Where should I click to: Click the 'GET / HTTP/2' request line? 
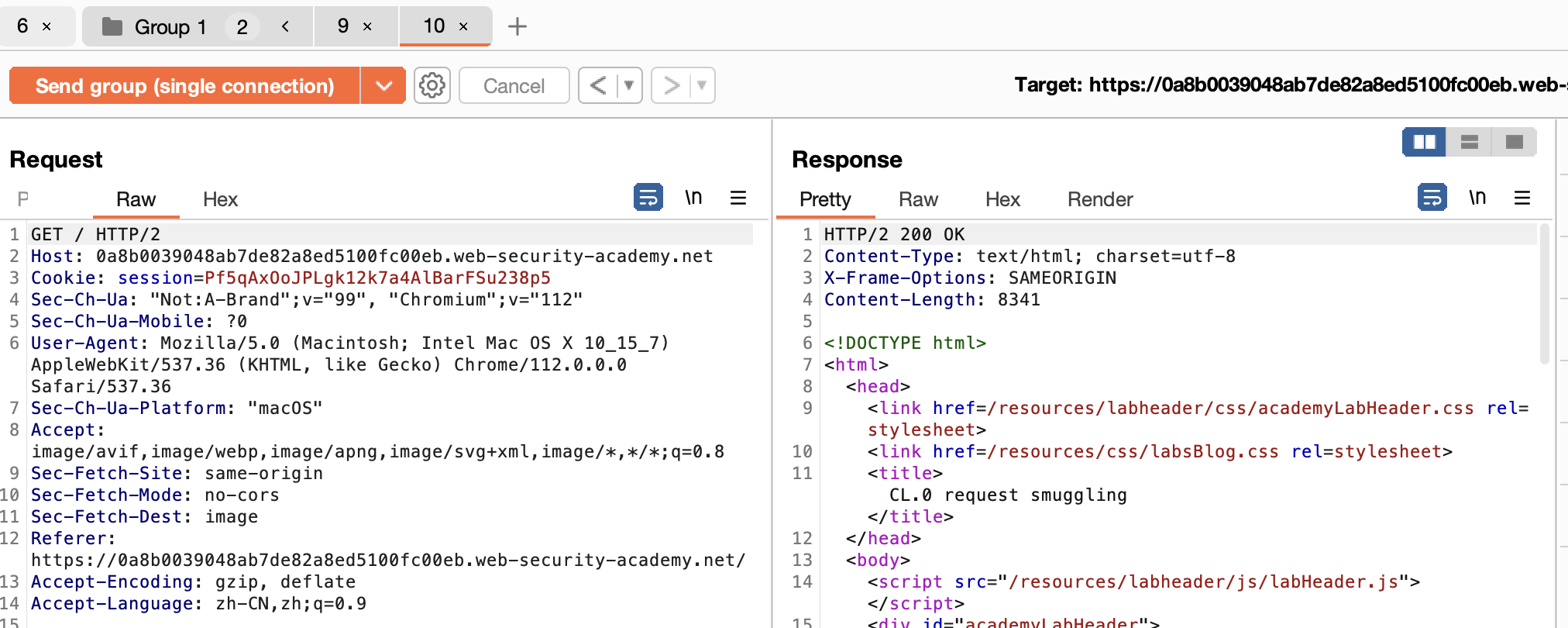click(x=95, y=234)
